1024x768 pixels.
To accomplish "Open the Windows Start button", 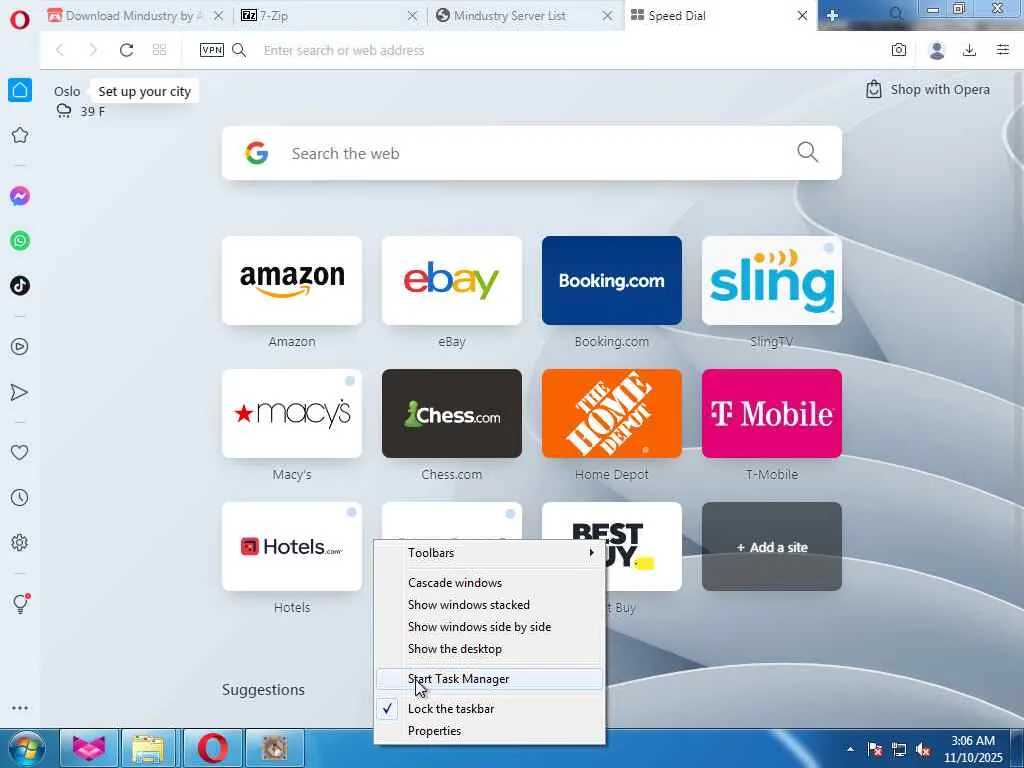I will pos(25,748).
